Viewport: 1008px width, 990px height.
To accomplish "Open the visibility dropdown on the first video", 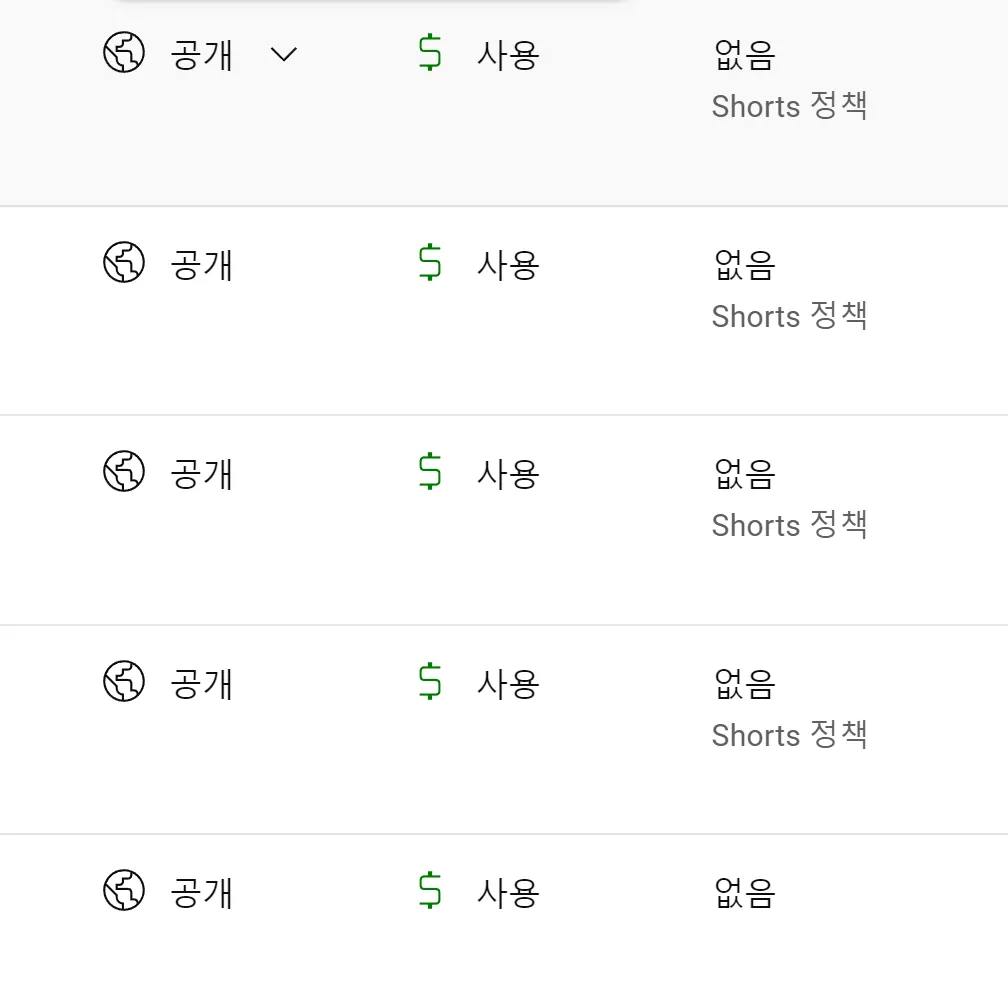I will click(x=284, y=57).
